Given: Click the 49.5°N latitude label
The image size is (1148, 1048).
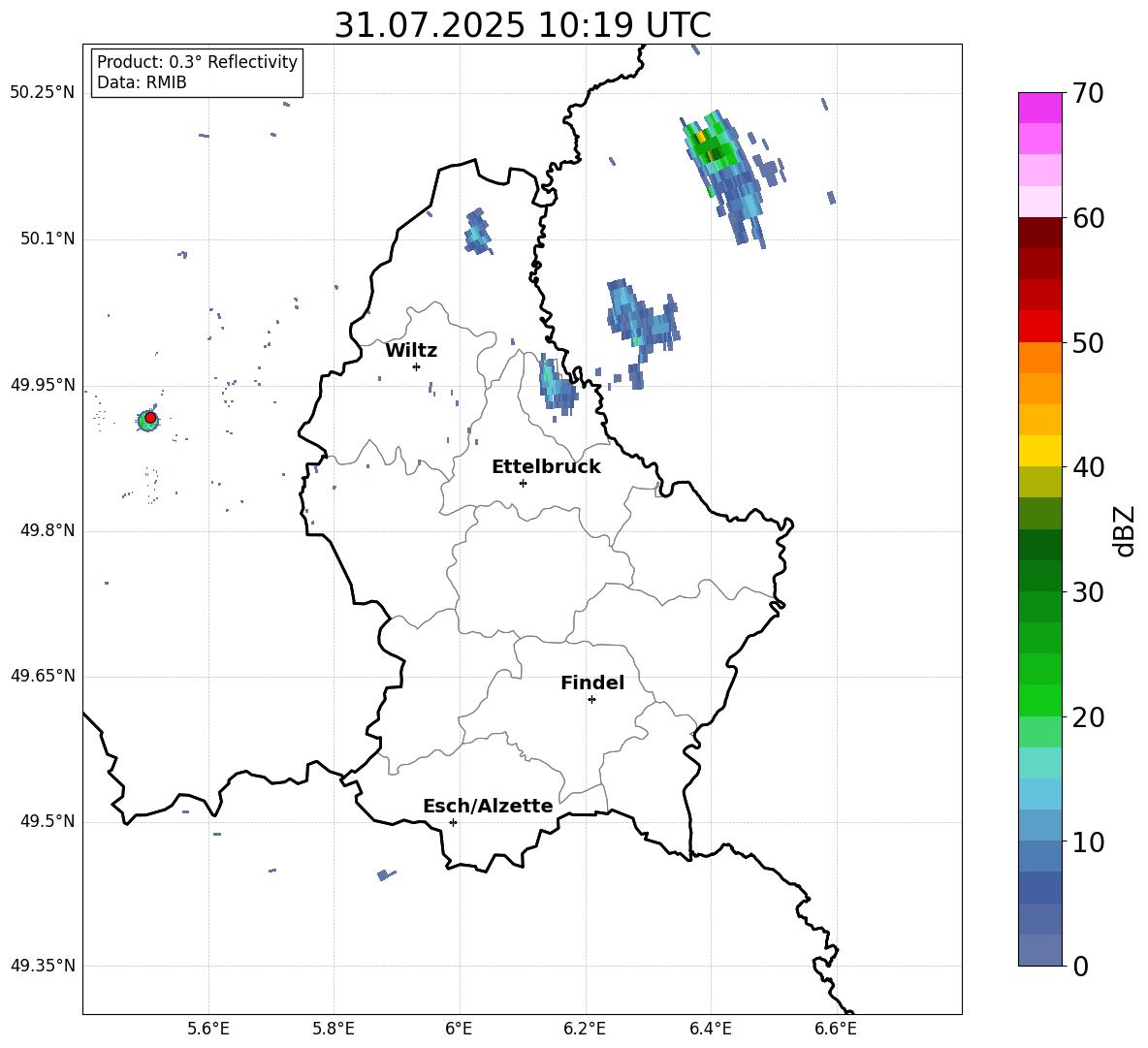Looking at the screenshot, I should [x=48, y=822].
